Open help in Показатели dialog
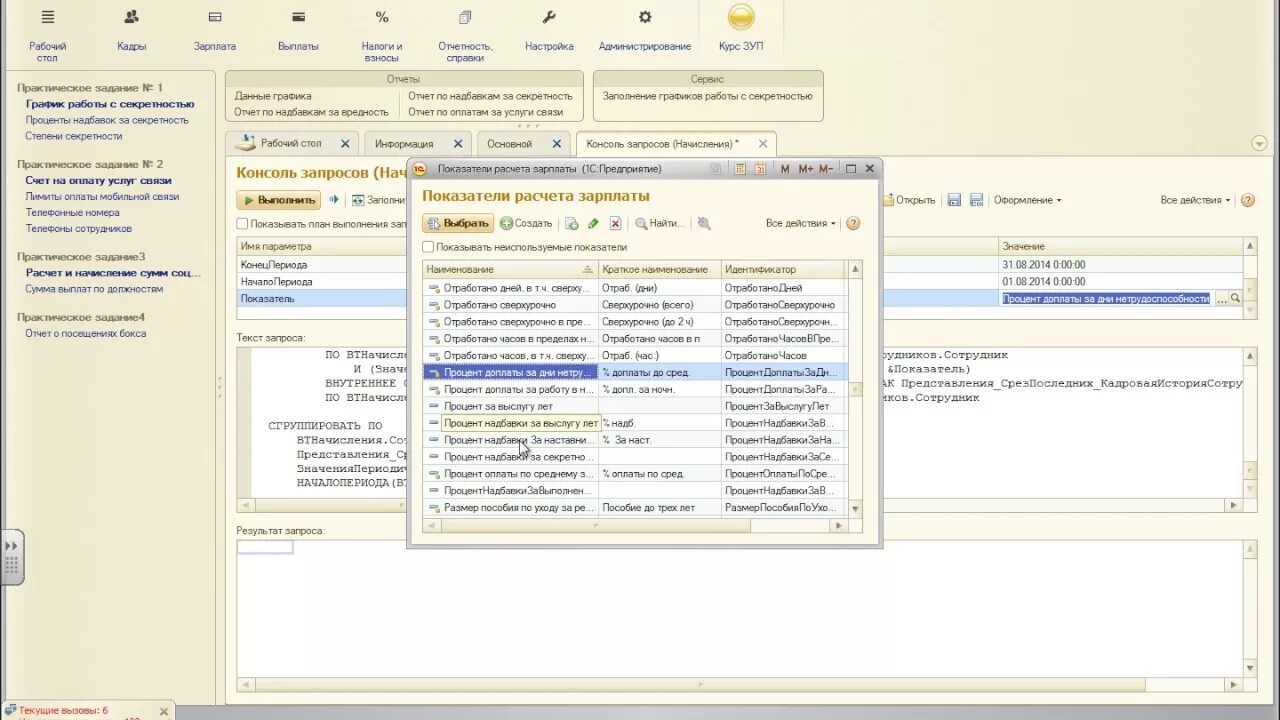 [853, 224]
